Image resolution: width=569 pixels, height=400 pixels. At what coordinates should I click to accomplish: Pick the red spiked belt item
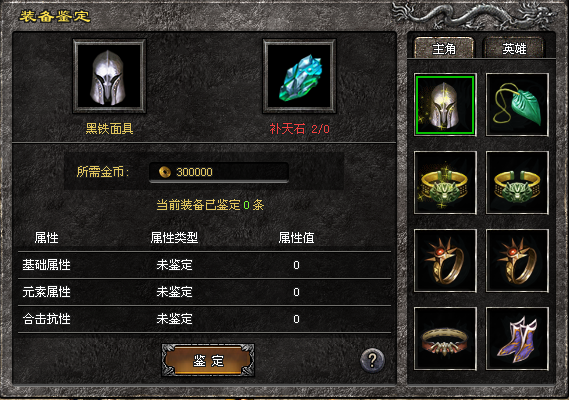(445, 338)
